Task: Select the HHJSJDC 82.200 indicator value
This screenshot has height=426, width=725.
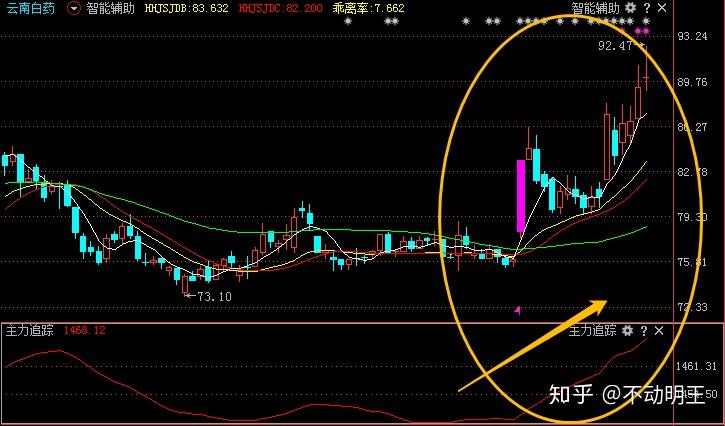Action: pos(281,8)
